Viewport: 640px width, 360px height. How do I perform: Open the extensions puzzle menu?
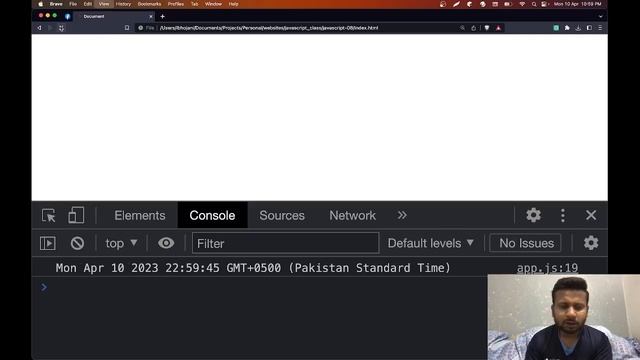tap(567, 28)
